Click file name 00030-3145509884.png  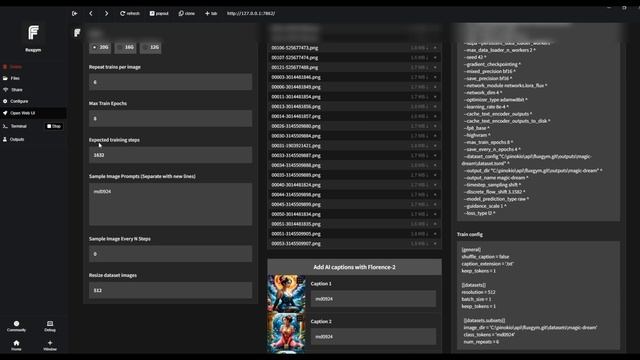pos(296,136)
